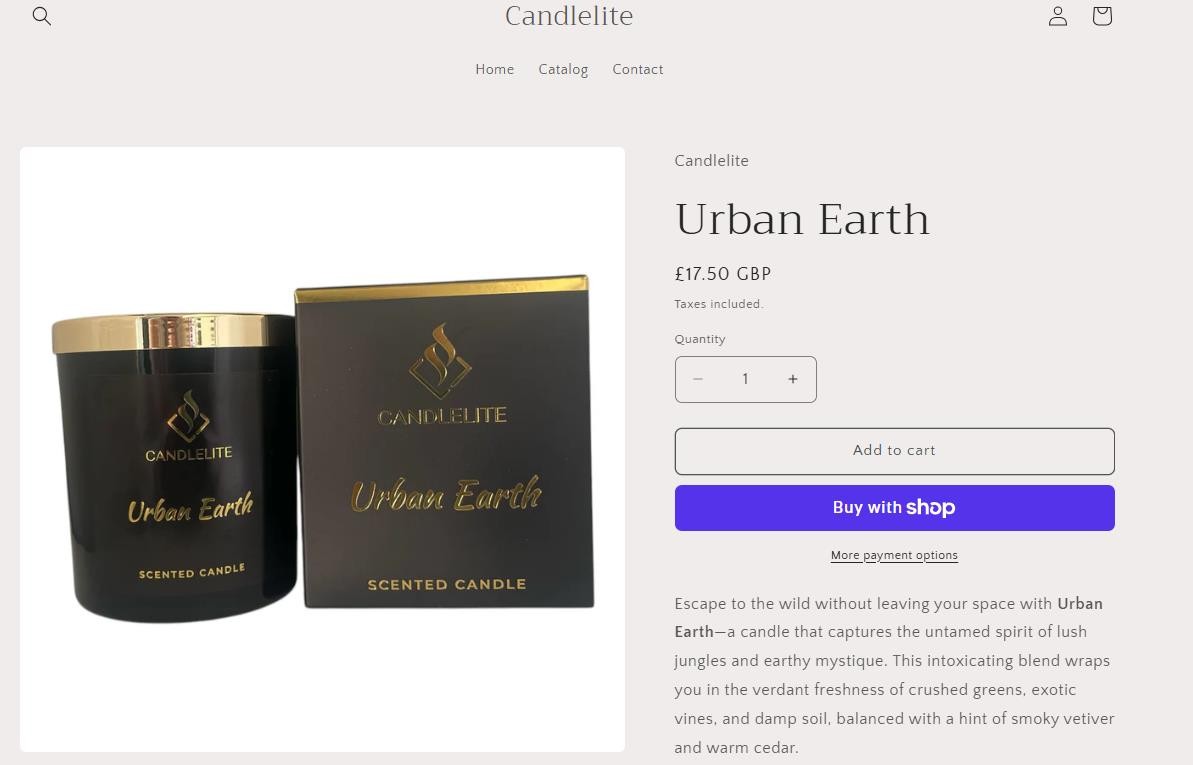Click the product description paragraph
Viewport: 1193px width, 765px height.
pos(894,675)
